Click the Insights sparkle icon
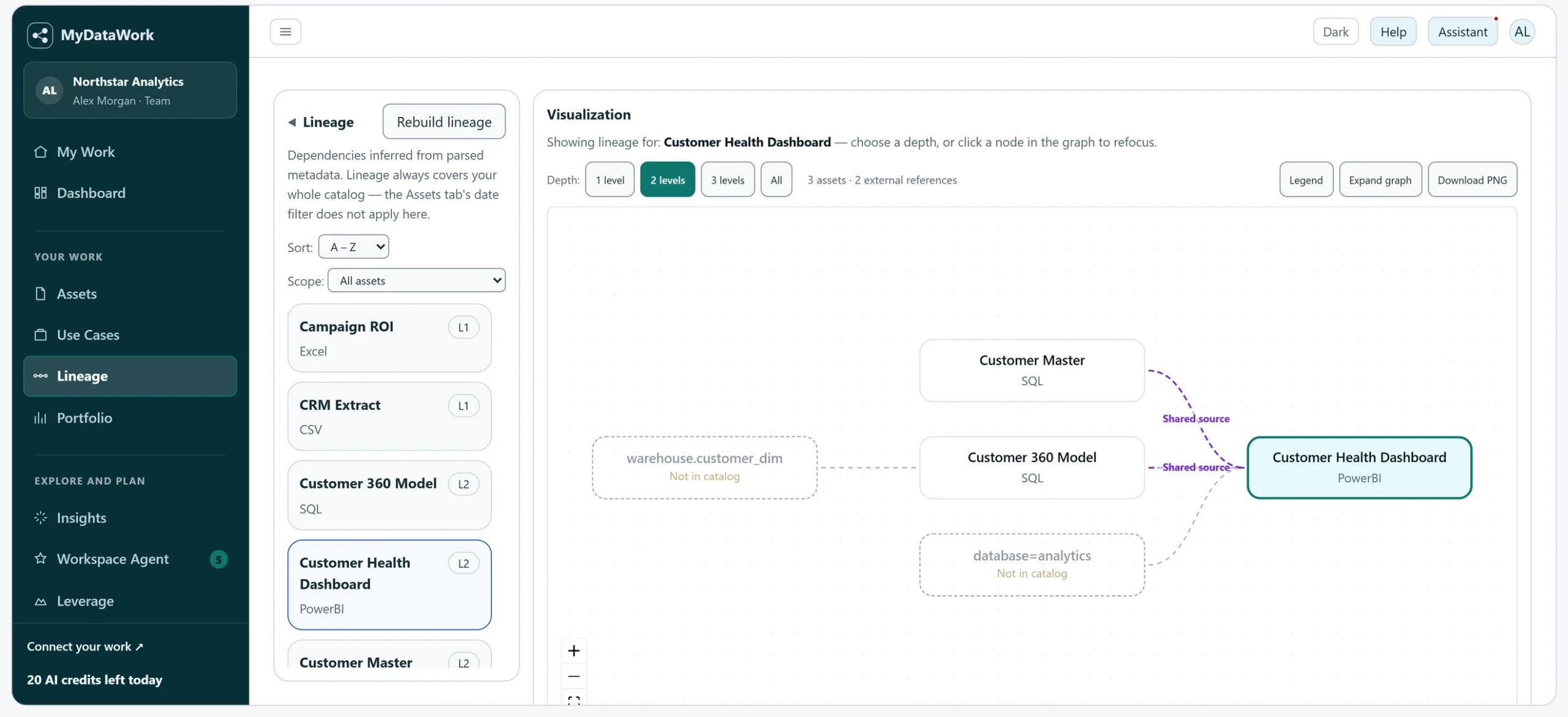Screen dimensions: 1568x717 tap(40, 518)
